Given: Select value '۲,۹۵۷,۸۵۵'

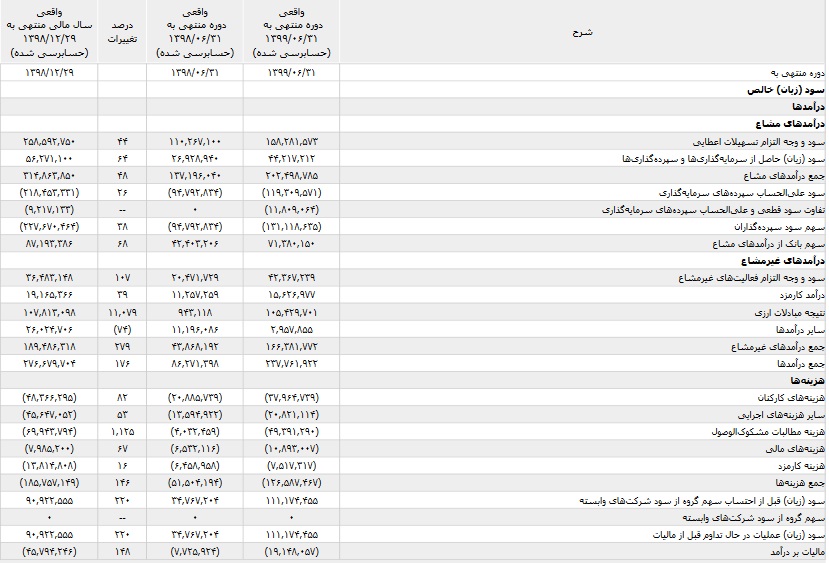Looking at the screenshot, I should 291,329.
